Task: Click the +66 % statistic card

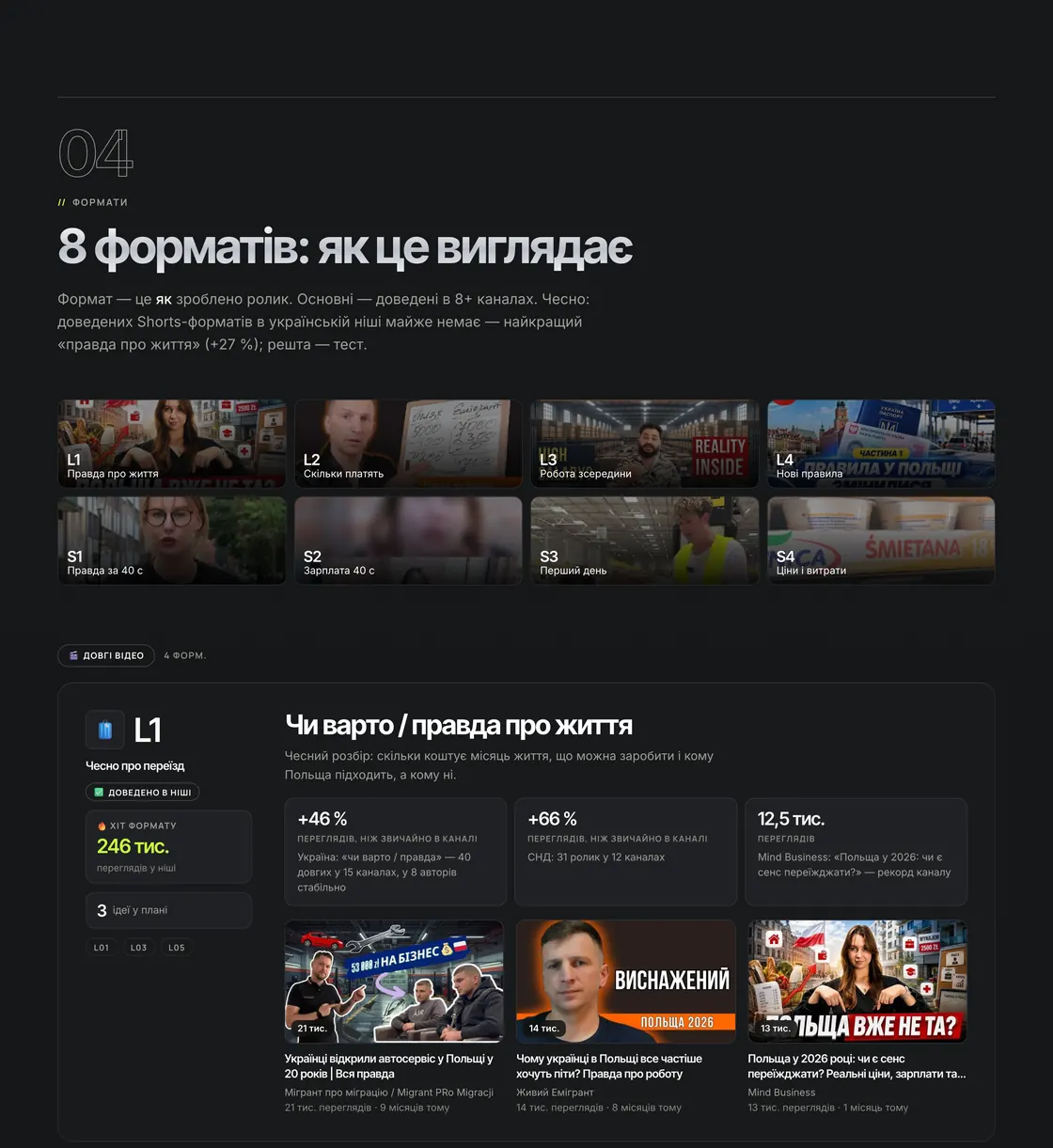Action: pos(626,852)
